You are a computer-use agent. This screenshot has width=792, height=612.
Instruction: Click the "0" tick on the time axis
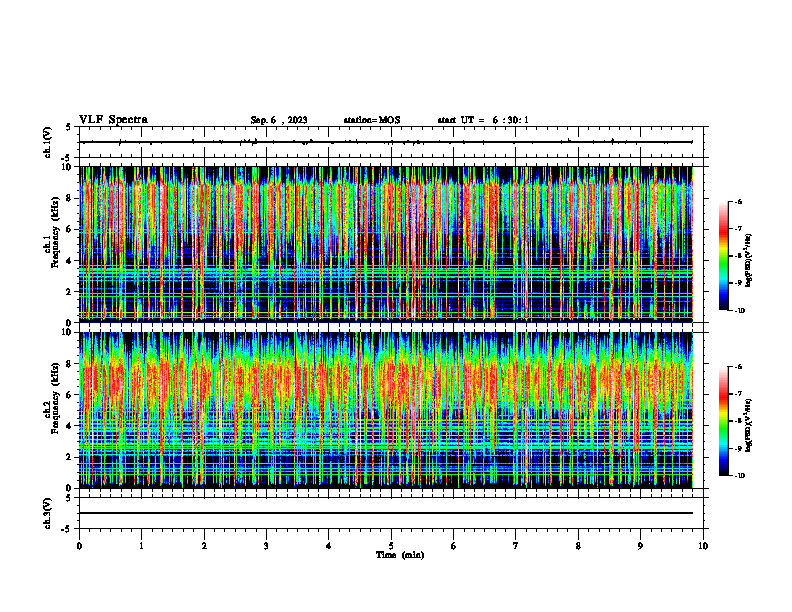click(x=79, y=546)
